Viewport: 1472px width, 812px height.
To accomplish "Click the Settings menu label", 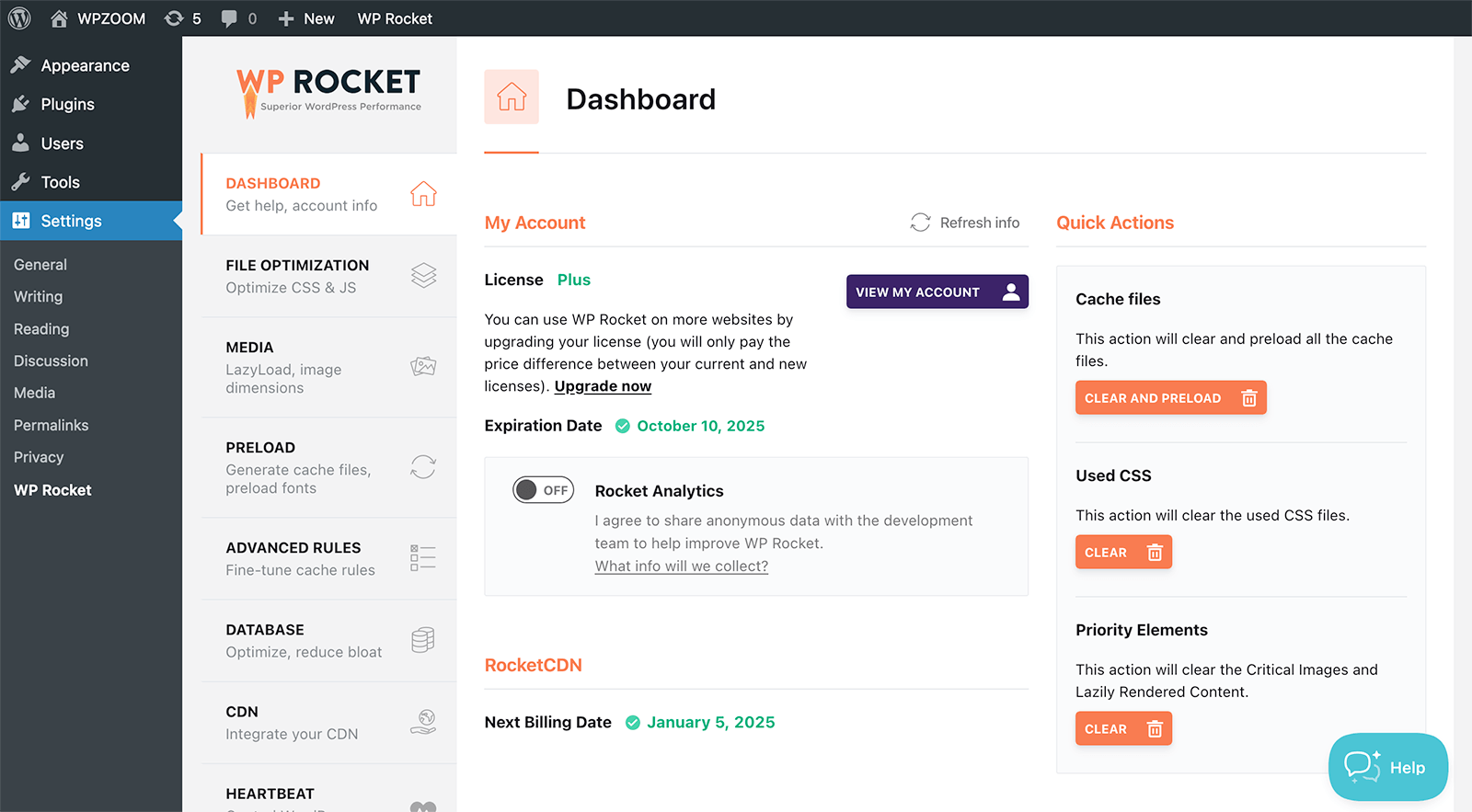I will (x=72, y=221).
